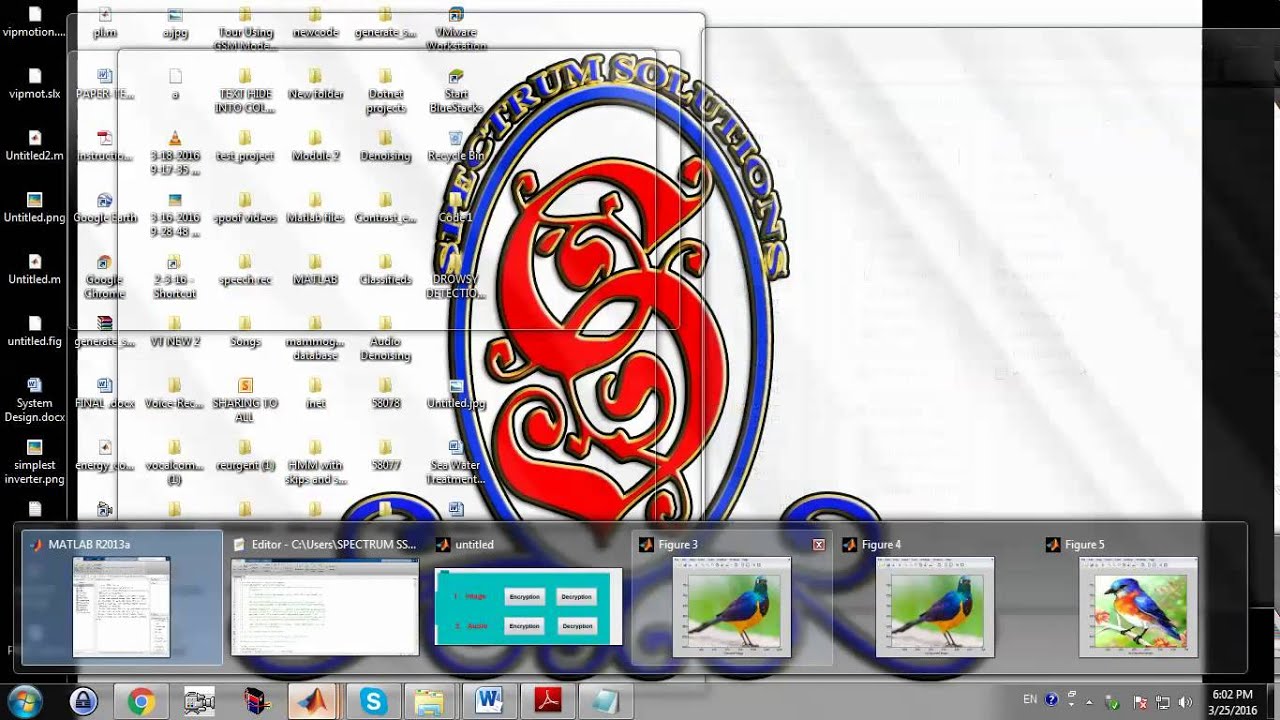This screenshot has width=1280, height=720.
Task: Open the Figure 3 preview thumbnail
Action: coord(732,598)
